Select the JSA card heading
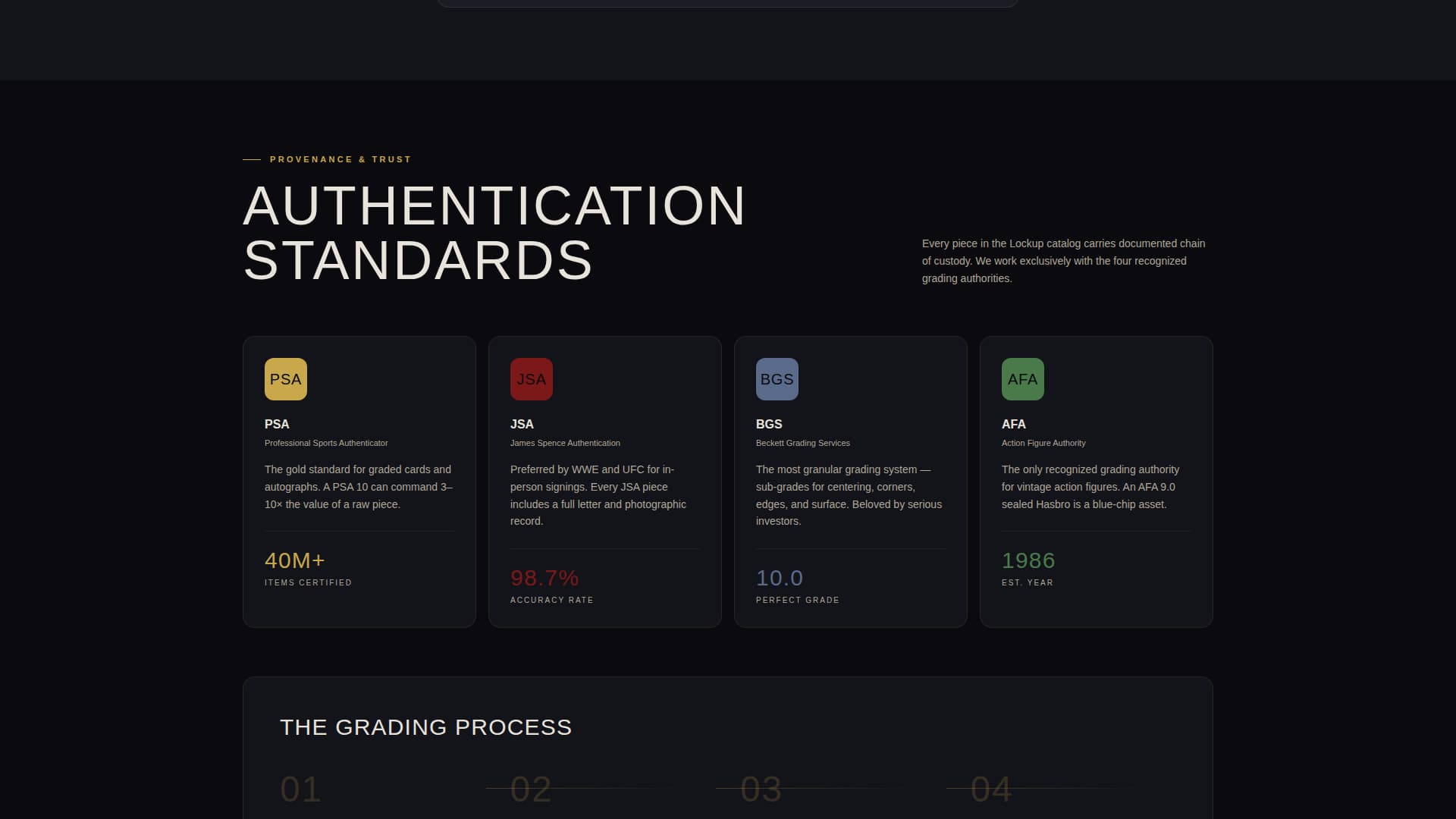1456x819 pixels. [522, 424]
